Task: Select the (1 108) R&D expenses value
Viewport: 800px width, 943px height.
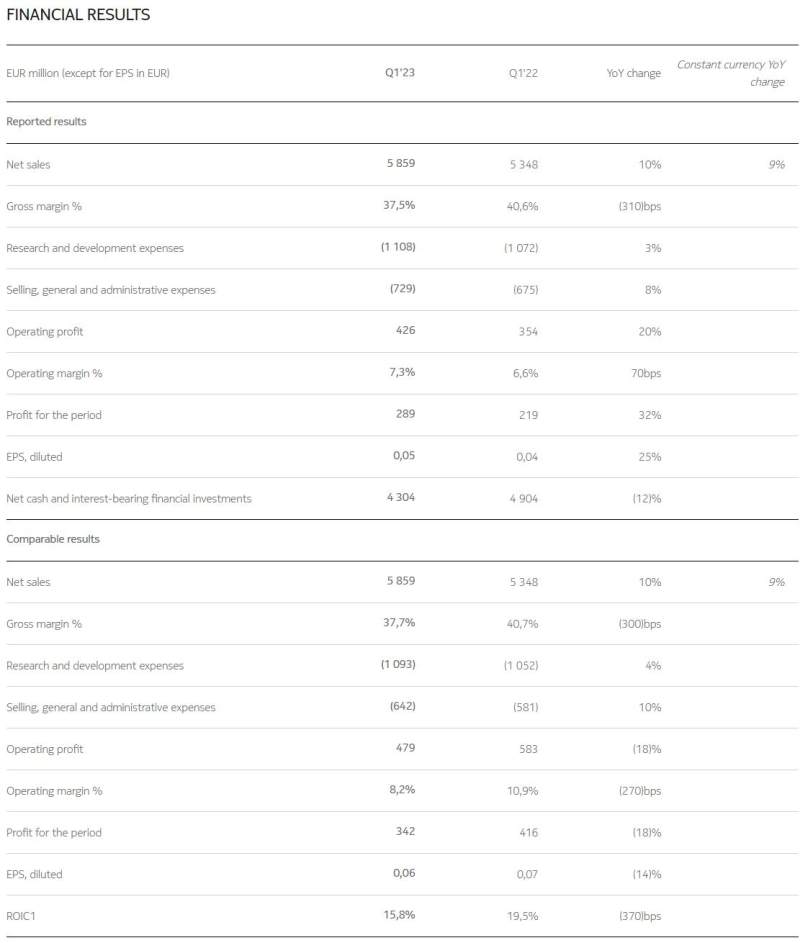Action: point(398,247)
